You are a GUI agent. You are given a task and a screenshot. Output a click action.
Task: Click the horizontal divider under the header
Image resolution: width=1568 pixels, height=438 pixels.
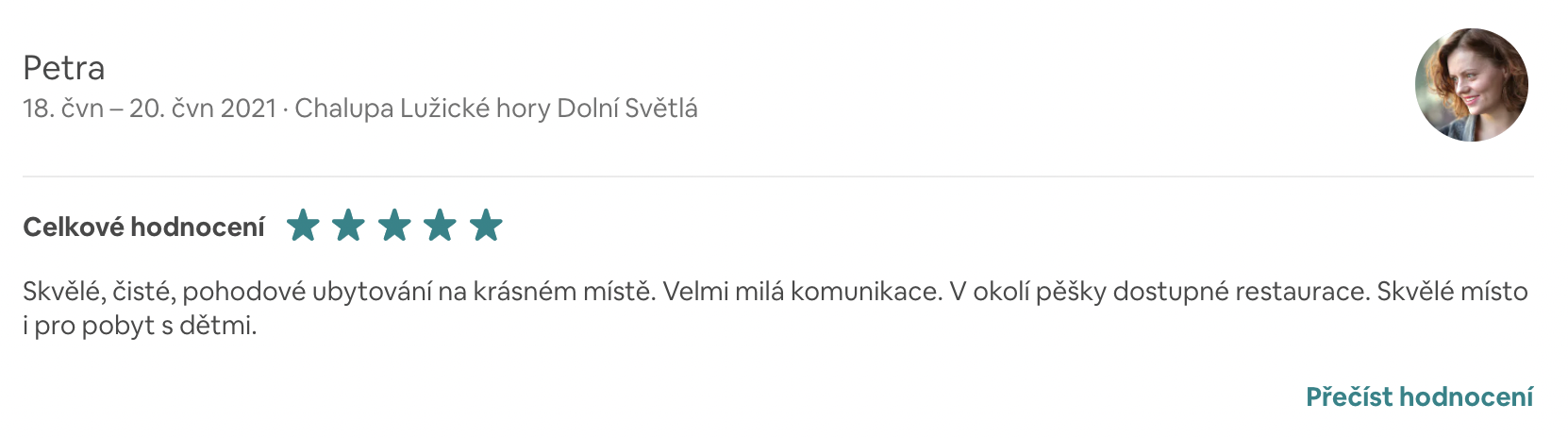(778, 177)
